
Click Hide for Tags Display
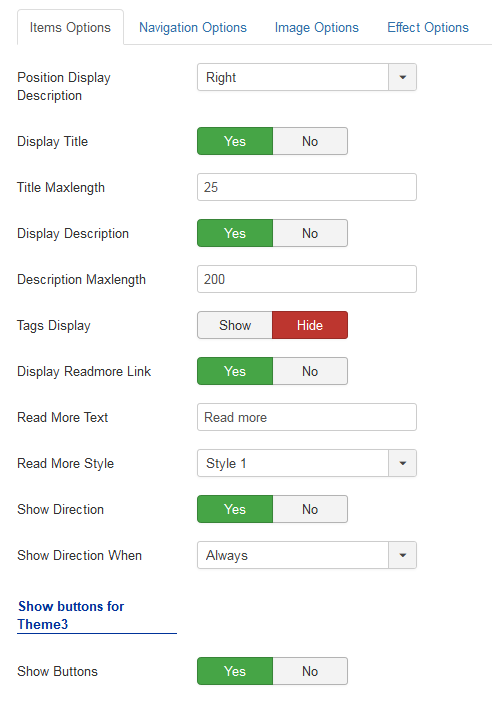coord(310,325)
